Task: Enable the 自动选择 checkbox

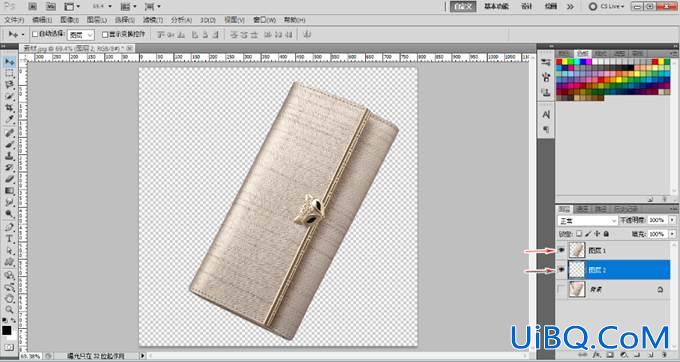Action: (x=35, y=34)
